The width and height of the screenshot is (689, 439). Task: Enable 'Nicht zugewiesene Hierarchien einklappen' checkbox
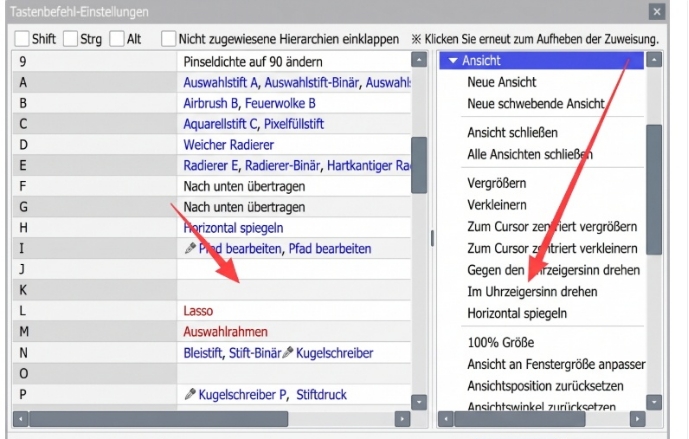(x=168, y=38)
